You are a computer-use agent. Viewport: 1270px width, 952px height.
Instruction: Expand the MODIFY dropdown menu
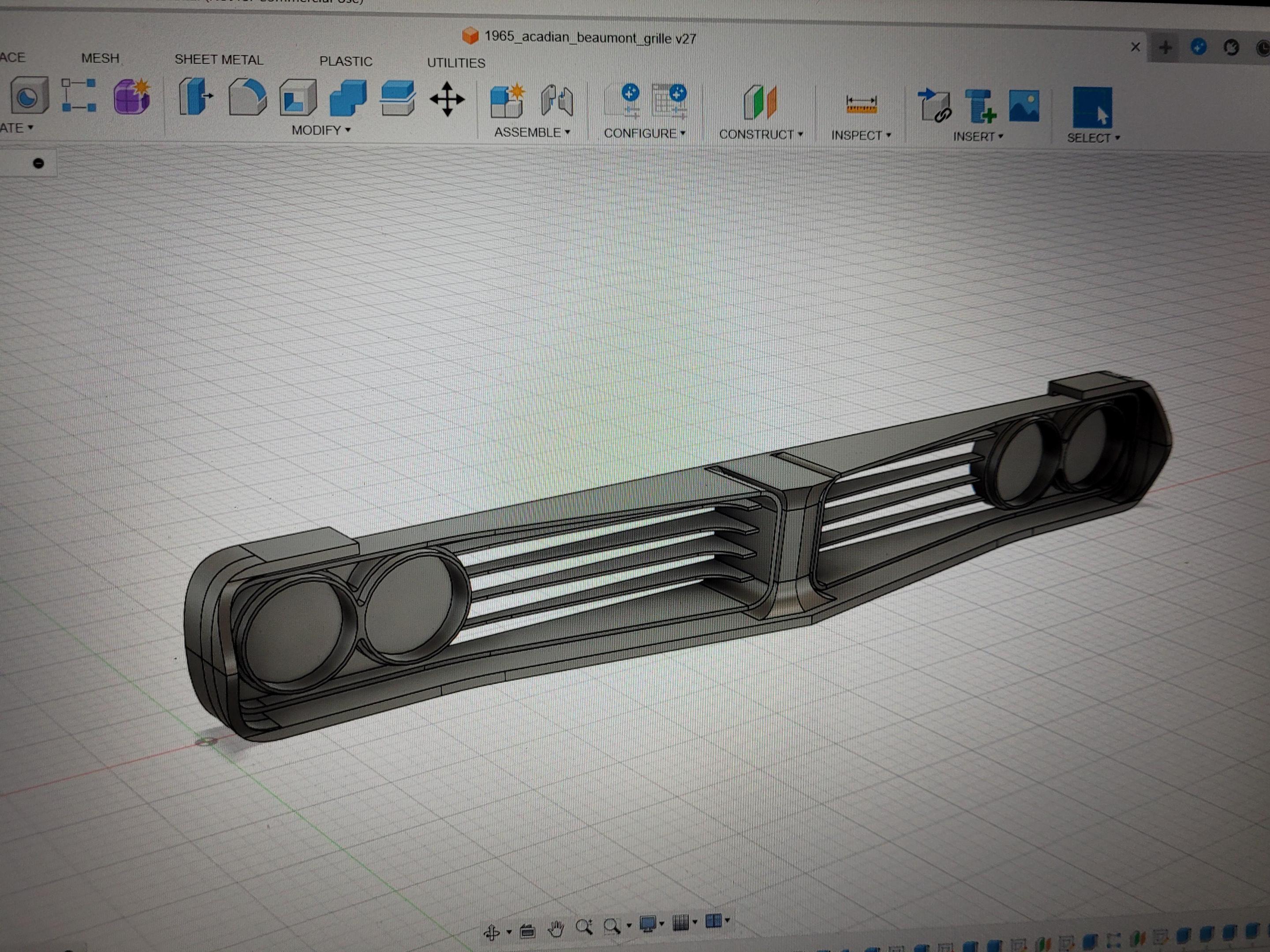tap(321, 130)
